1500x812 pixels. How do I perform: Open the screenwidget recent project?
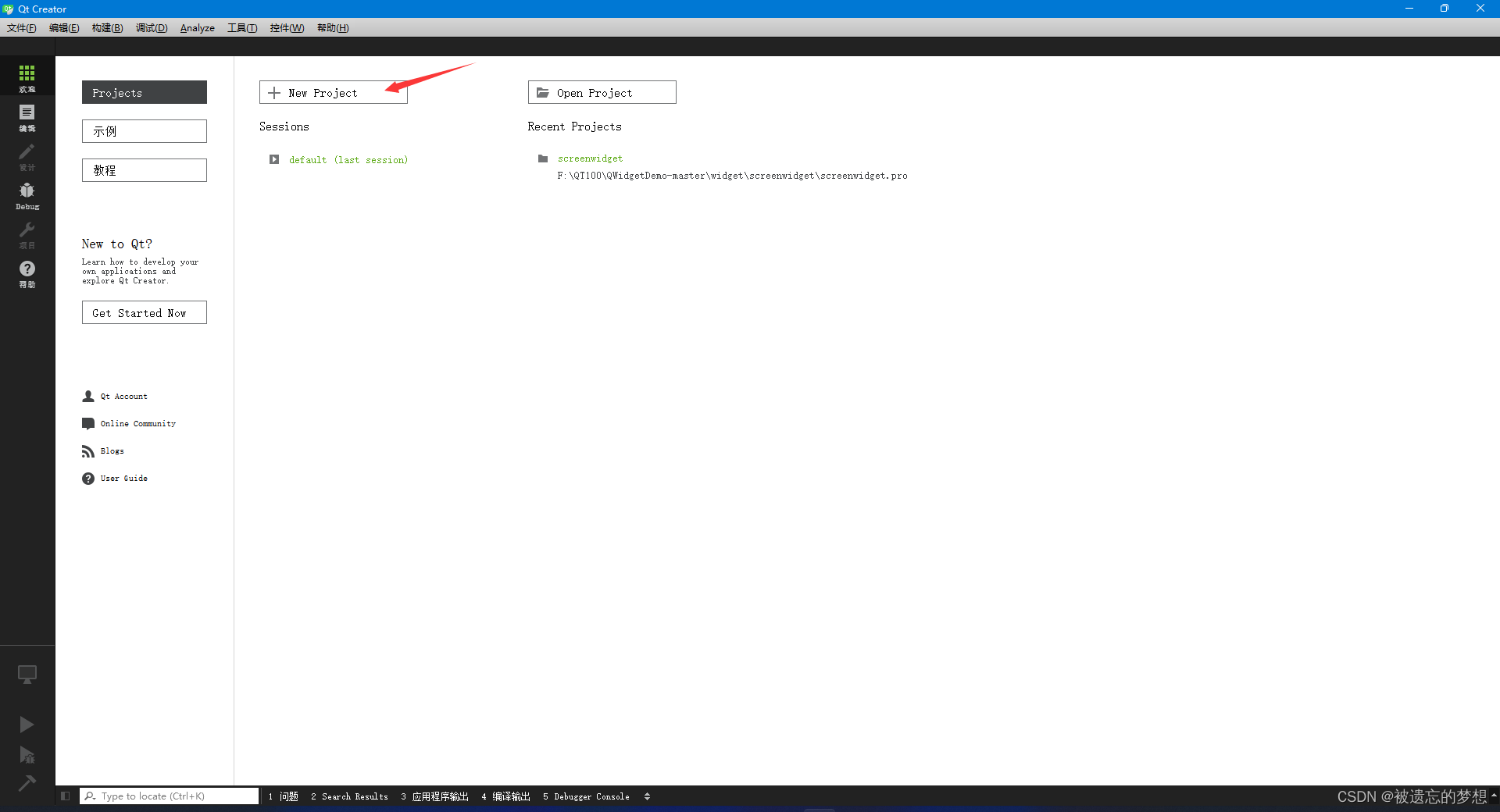click(591, 158)
